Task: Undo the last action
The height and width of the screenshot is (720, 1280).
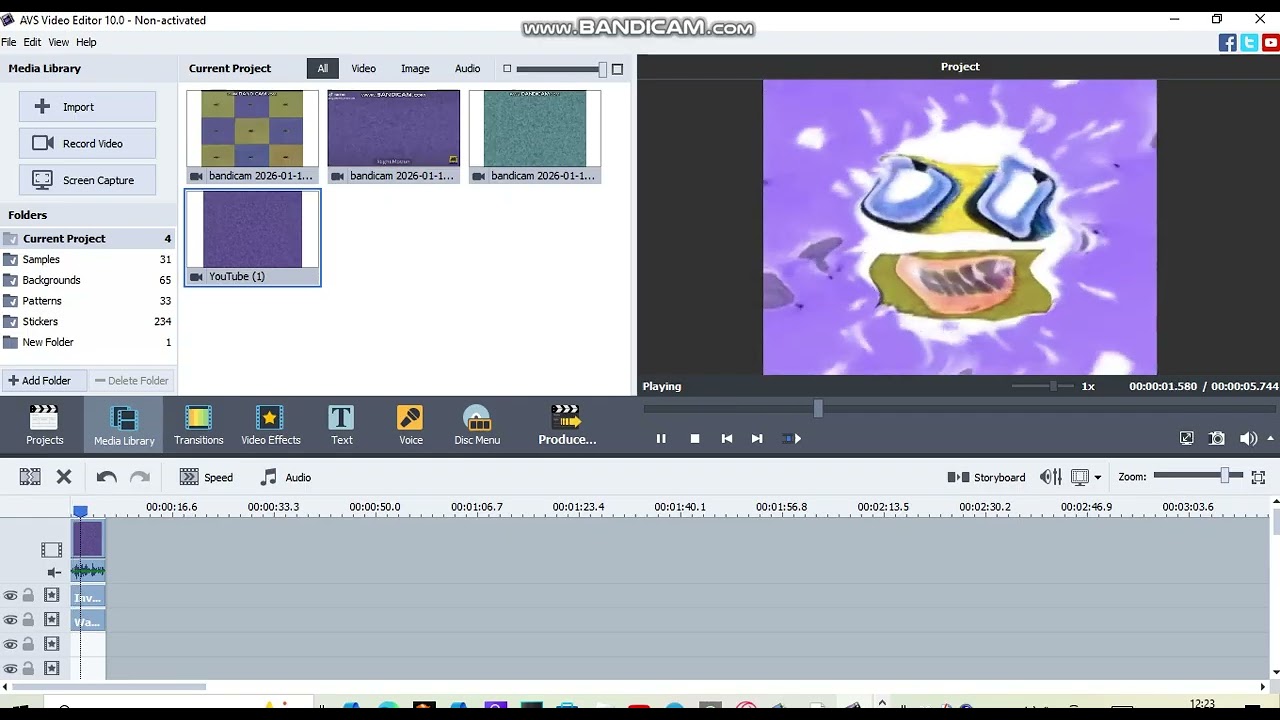Action: tap(107, 477)
